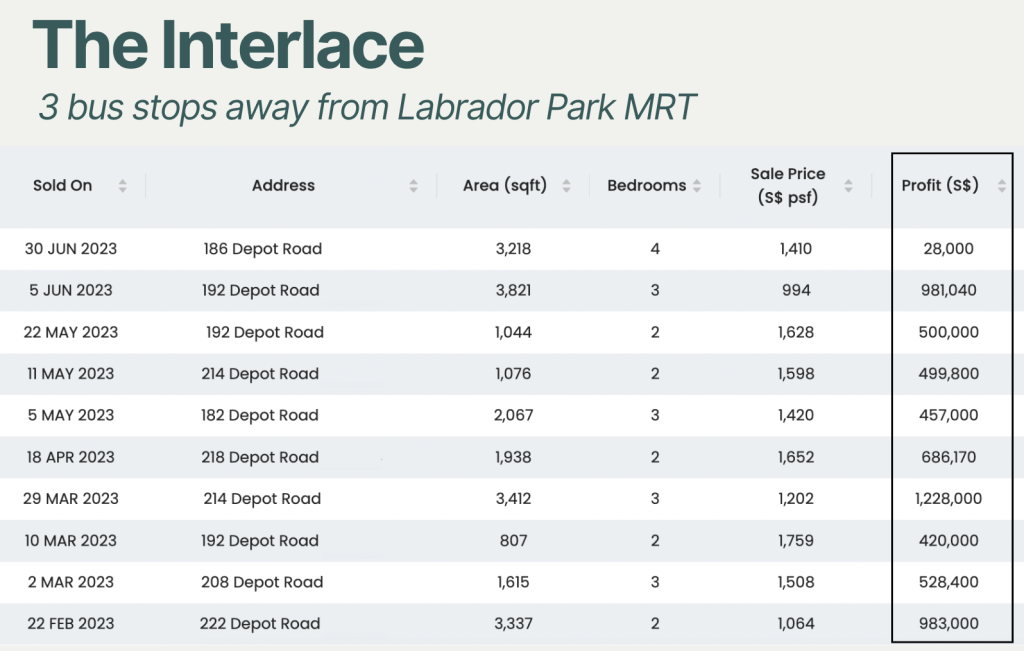
Task: Sort table by the Sold On sort arrows
Action: click(x=123, y=186)
